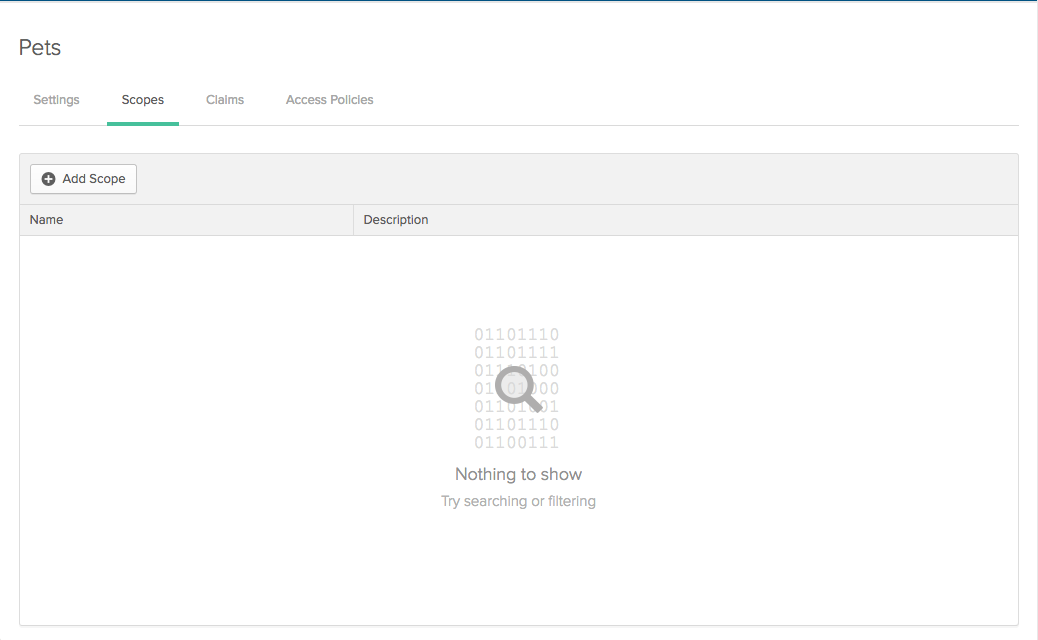Viewport: 1038px width, 640px height.
Task: Click the "Nothing to show" message
Action: point(518,474)
